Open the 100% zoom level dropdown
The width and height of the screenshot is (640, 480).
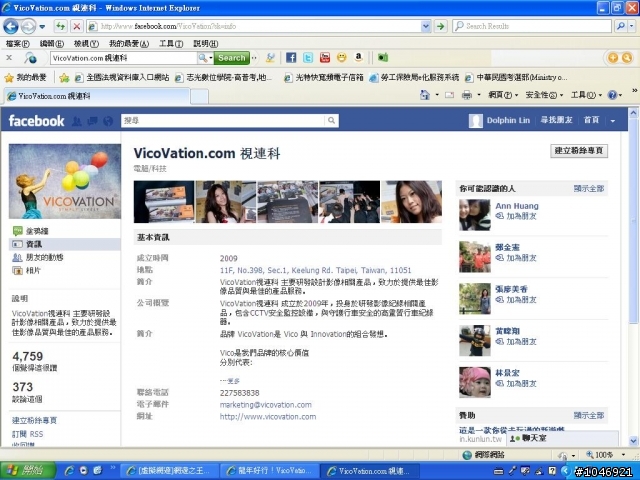(623, 455)
